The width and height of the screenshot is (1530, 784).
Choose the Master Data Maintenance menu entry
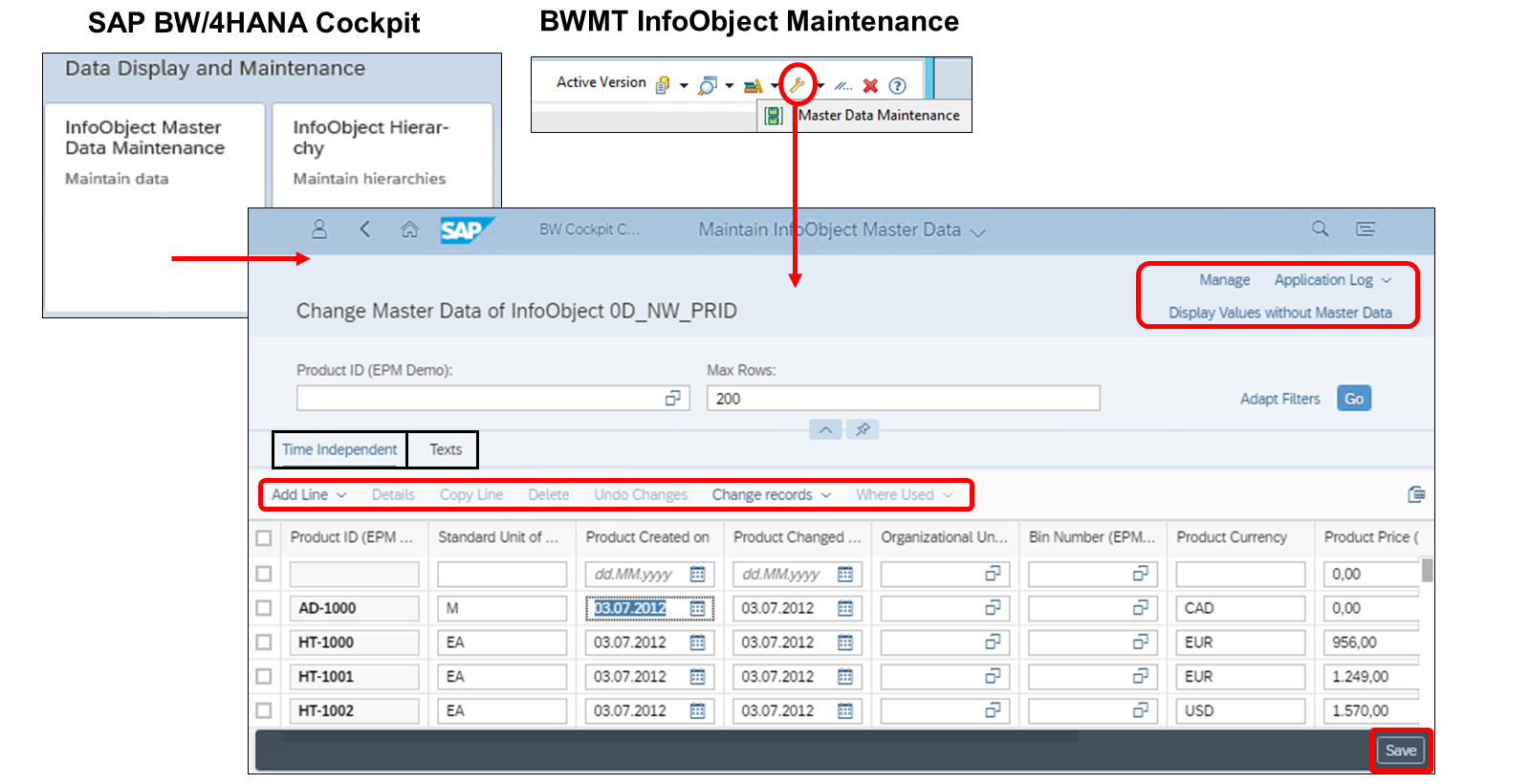pyautogui.click(x=866, y=116)
